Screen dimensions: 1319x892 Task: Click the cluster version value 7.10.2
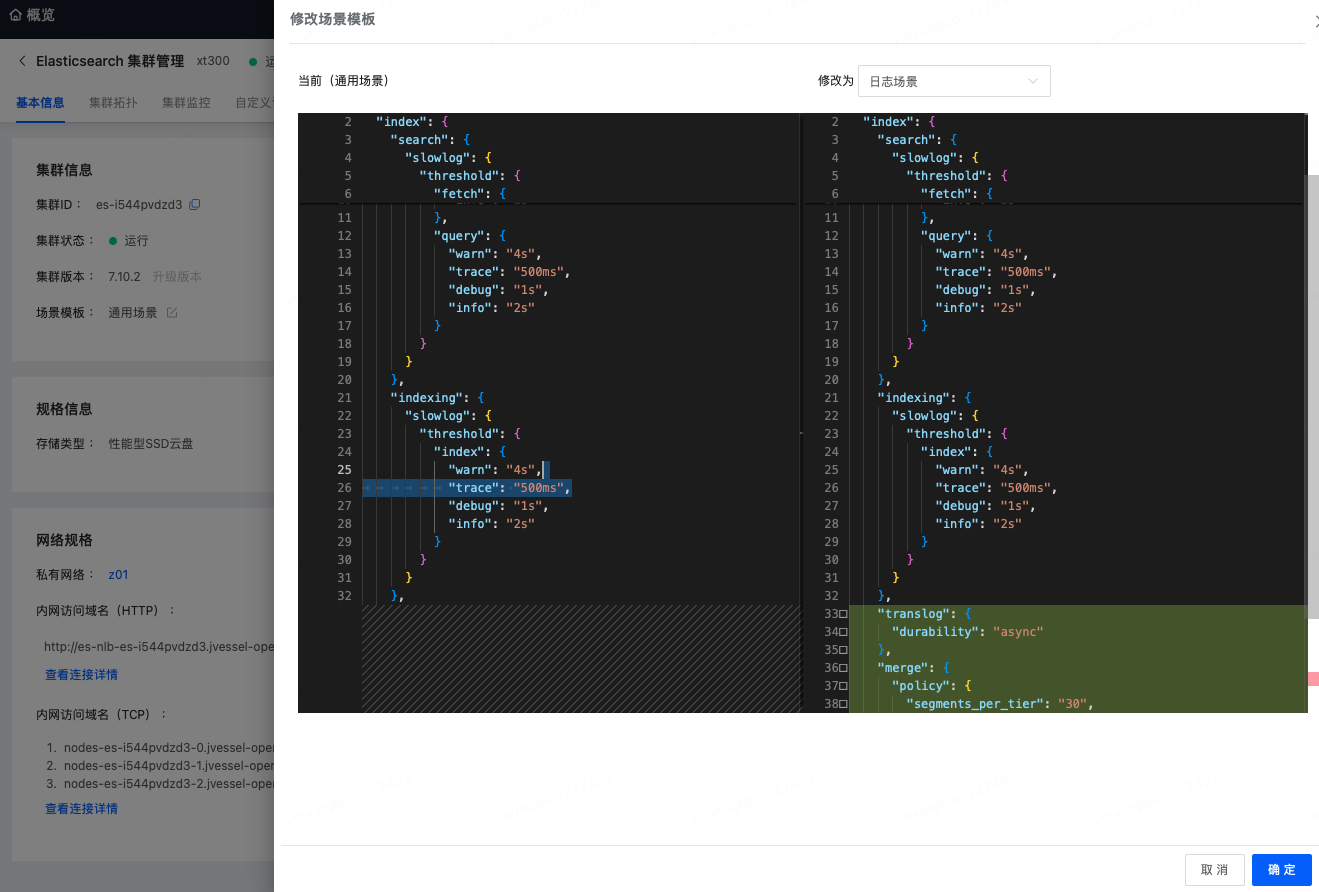[x=124, y=277]
